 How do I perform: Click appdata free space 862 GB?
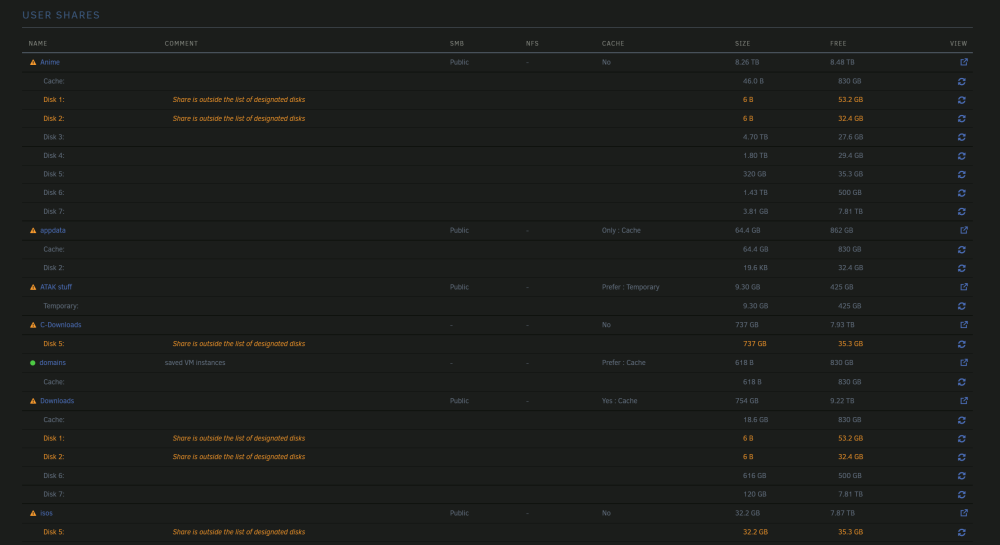842,230
